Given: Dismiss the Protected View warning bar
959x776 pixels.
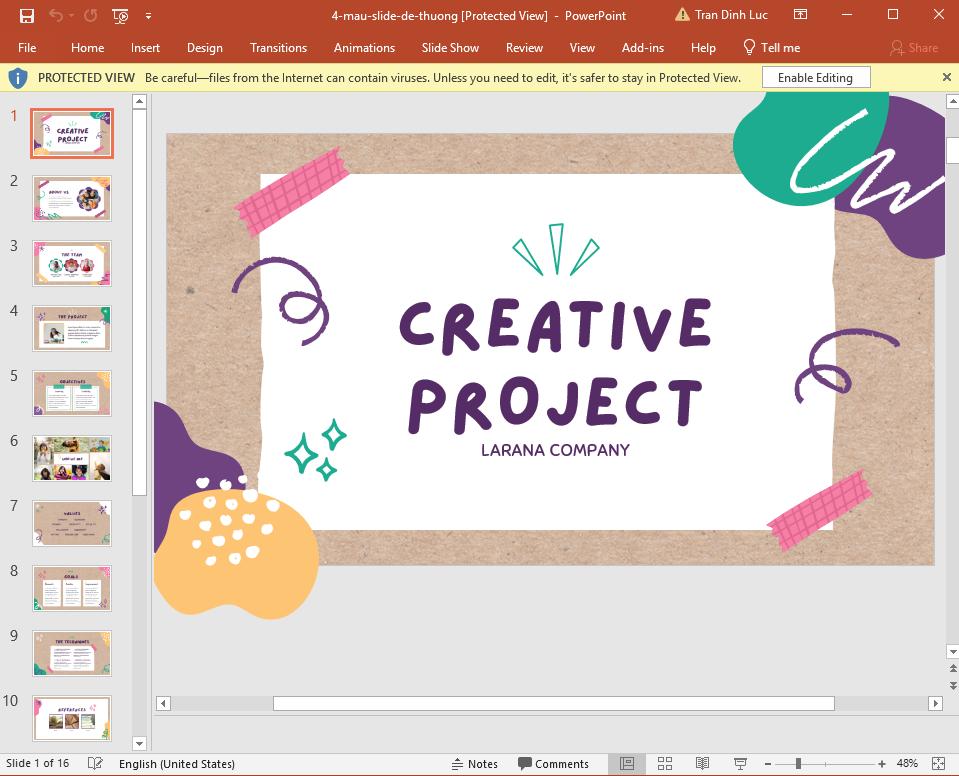Looking at the screenshot, I should coord(946,77).
